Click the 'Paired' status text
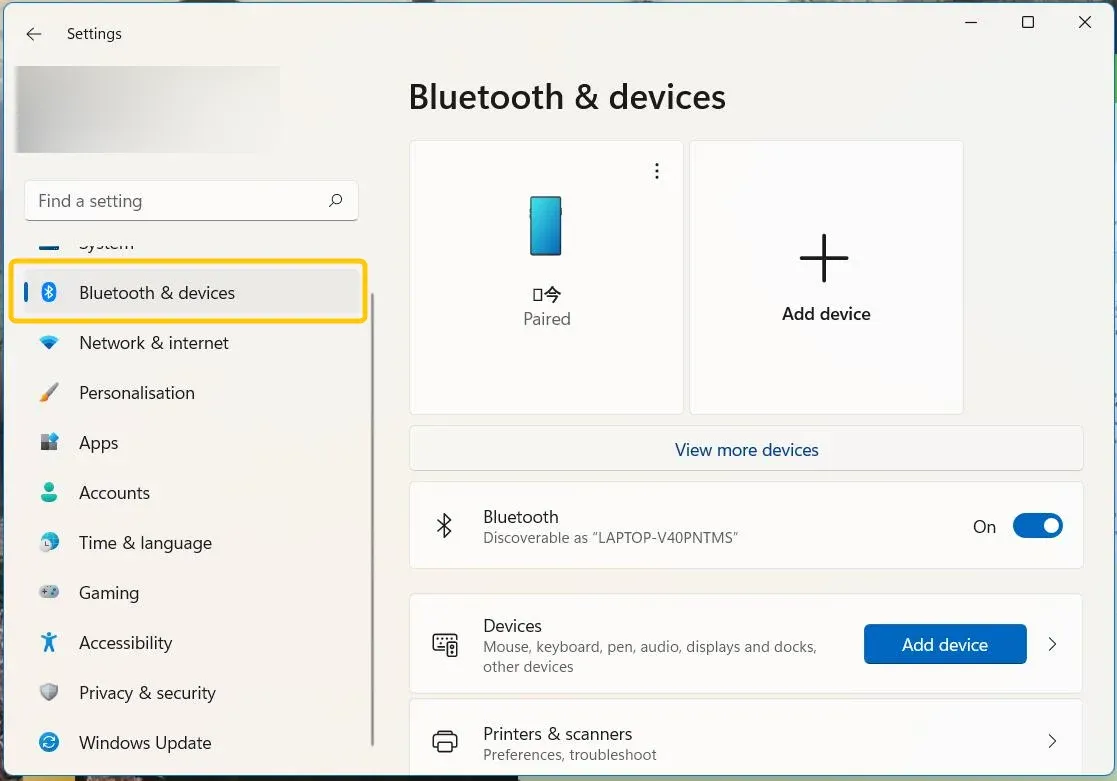Image resolution: width=1117 pixels, height=781 pixels. tap(547, 319)
